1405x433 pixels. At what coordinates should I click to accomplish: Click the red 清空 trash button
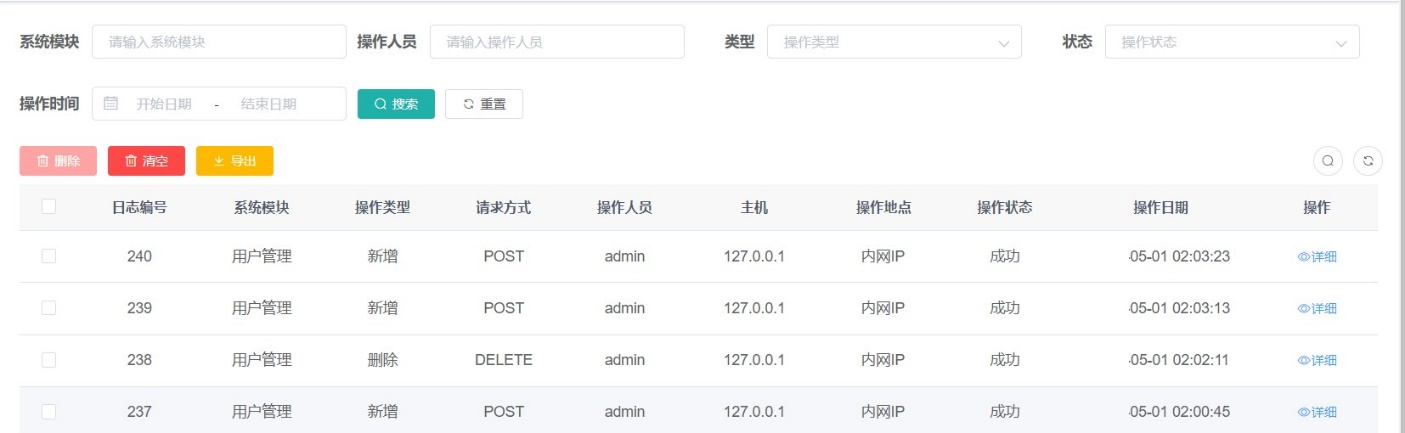pos(146,161)
